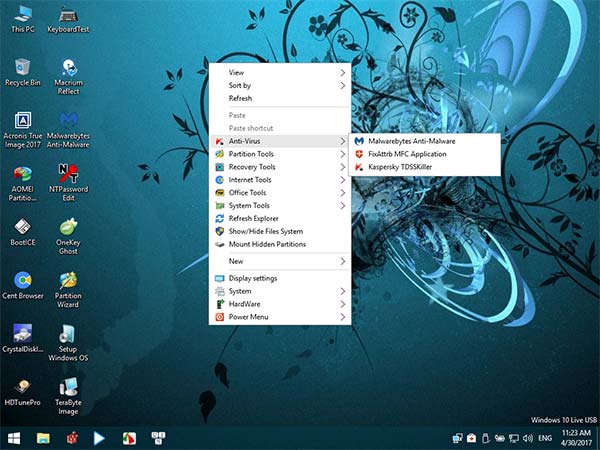Select the KeyboardTest desktop icon
This screenshot has width=600, height=450.
click(68, 19)
